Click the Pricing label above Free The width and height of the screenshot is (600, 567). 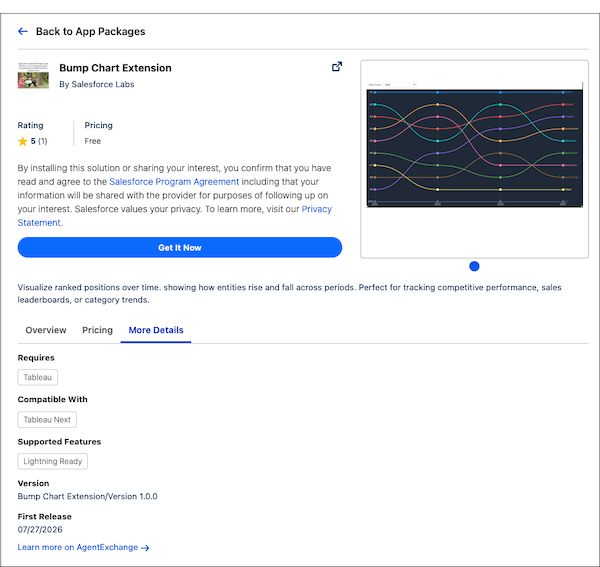pyautogui.click(x=99, y=125)
